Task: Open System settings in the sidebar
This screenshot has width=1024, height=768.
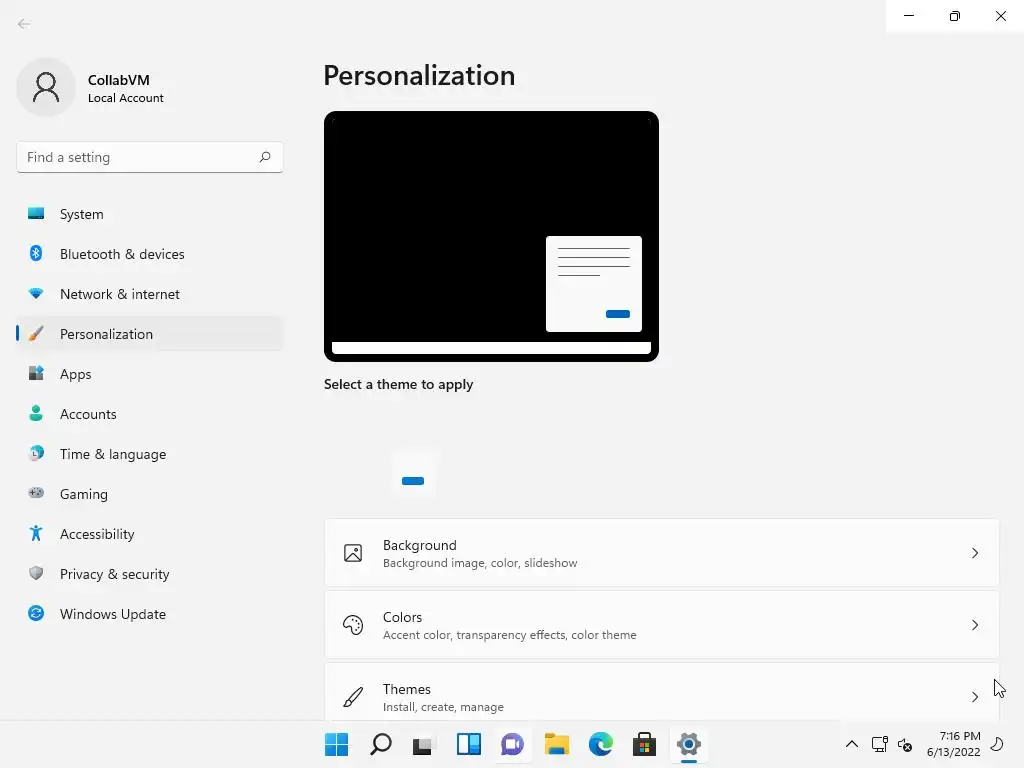Action: [x=150, y=214]
